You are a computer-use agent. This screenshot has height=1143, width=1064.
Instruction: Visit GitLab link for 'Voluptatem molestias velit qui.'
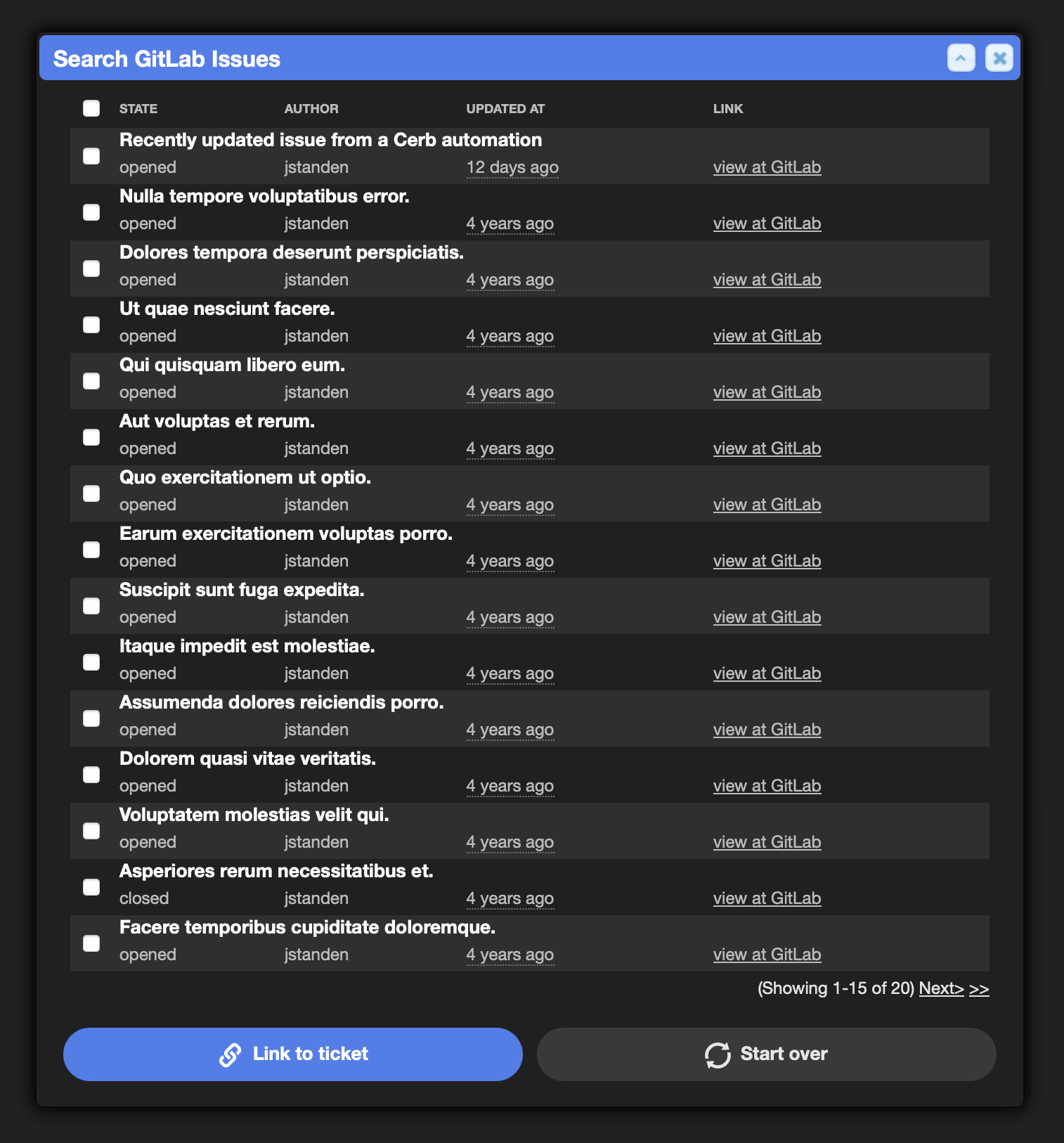pyautogui.click(x=767, y=842)
